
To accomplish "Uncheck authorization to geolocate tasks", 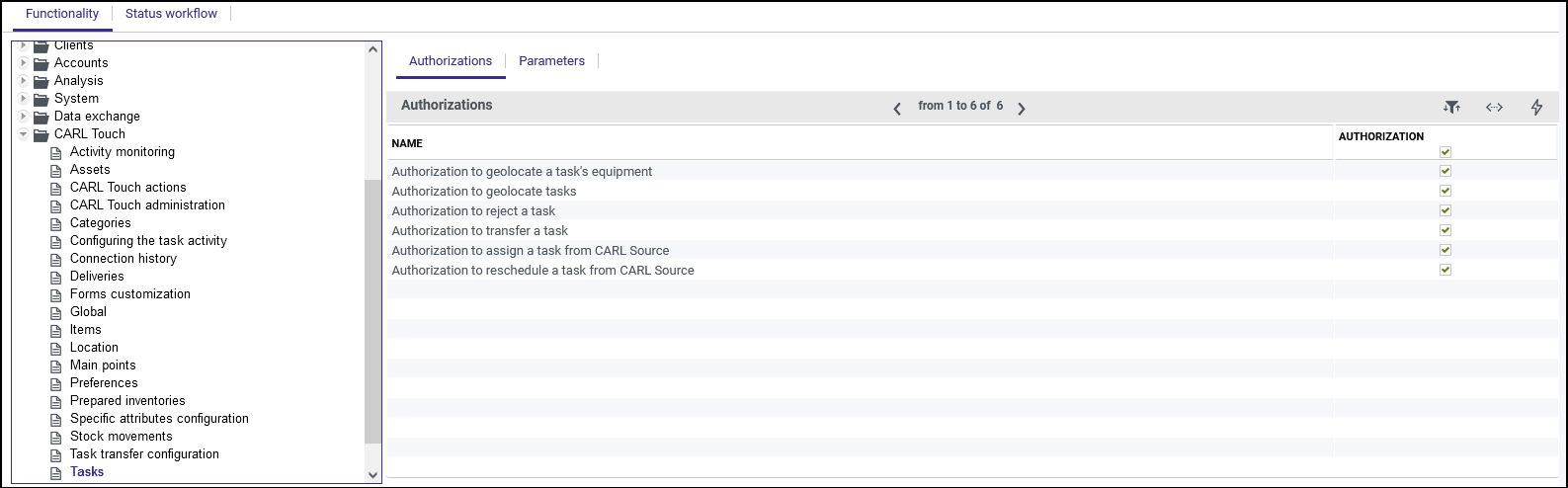I will [1445, 191].
